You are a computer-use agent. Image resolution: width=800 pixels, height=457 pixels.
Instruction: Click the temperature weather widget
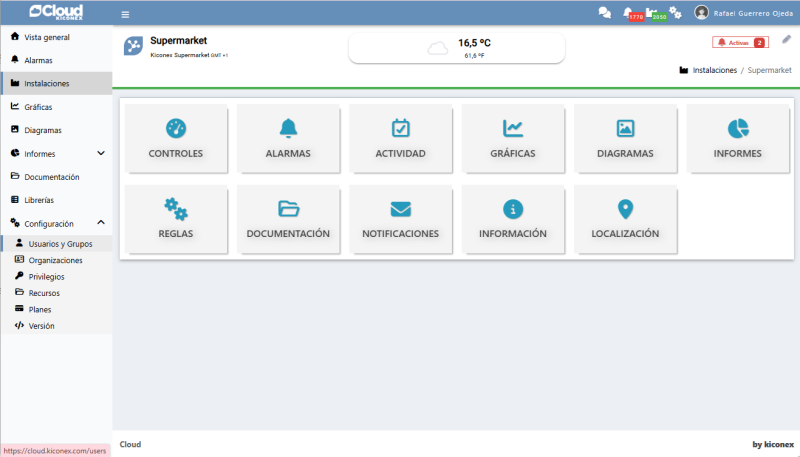[x=456, y=48]
